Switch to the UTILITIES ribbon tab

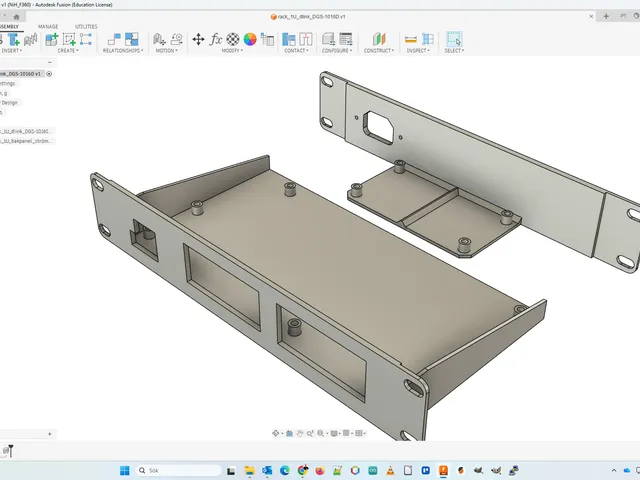pos(86,27)
